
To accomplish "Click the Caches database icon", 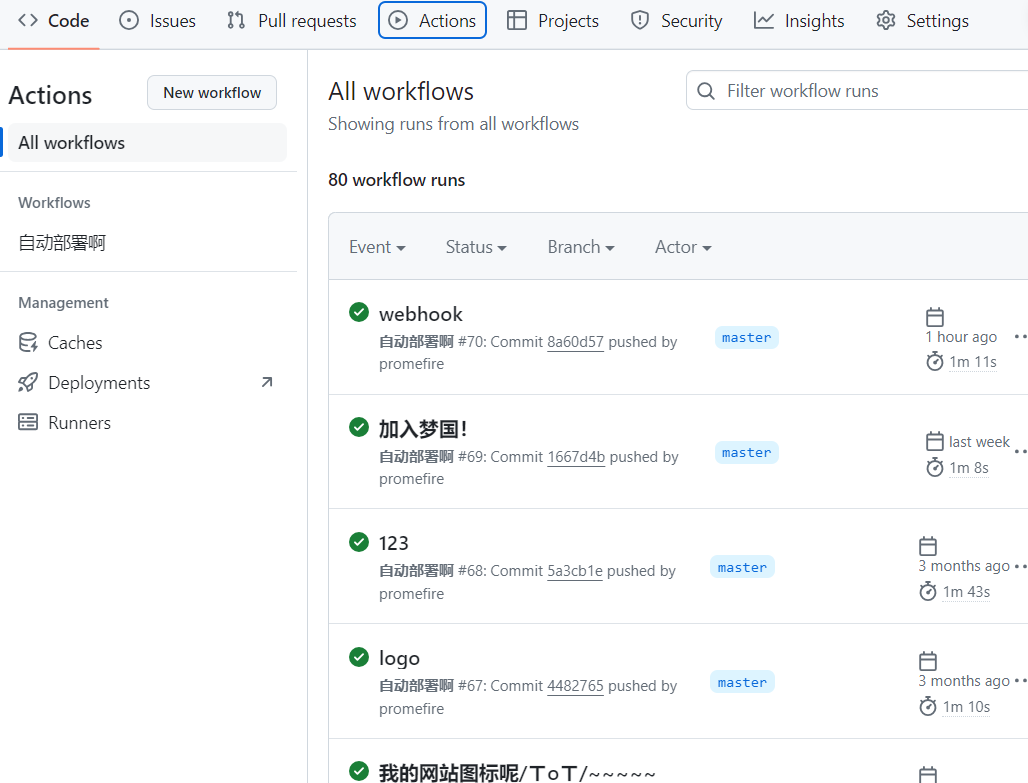I will [x=28, y=342].
